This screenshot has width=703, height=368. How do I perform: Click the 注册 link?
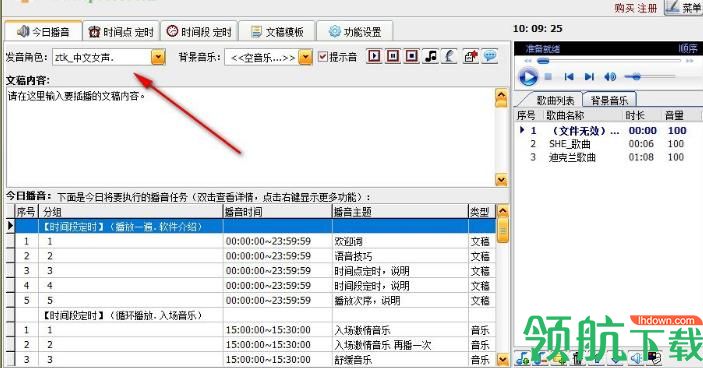[x=647, y=8]
